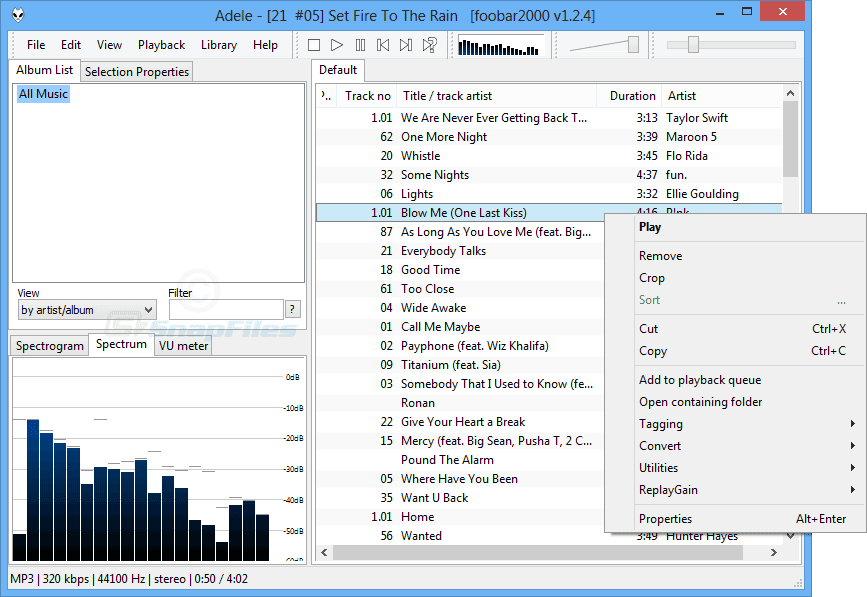Sort by Title / track artist header
This screenshot has width=867, height=597.
(x=496, y=96)
